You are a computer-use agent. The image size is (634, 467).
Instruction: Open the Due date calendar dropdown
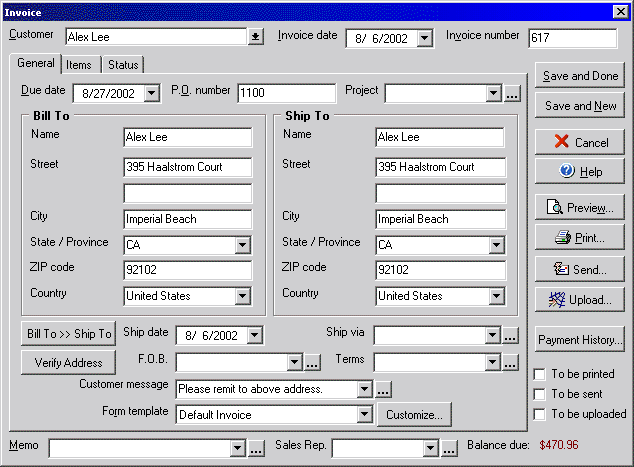(x=152, y=93)
